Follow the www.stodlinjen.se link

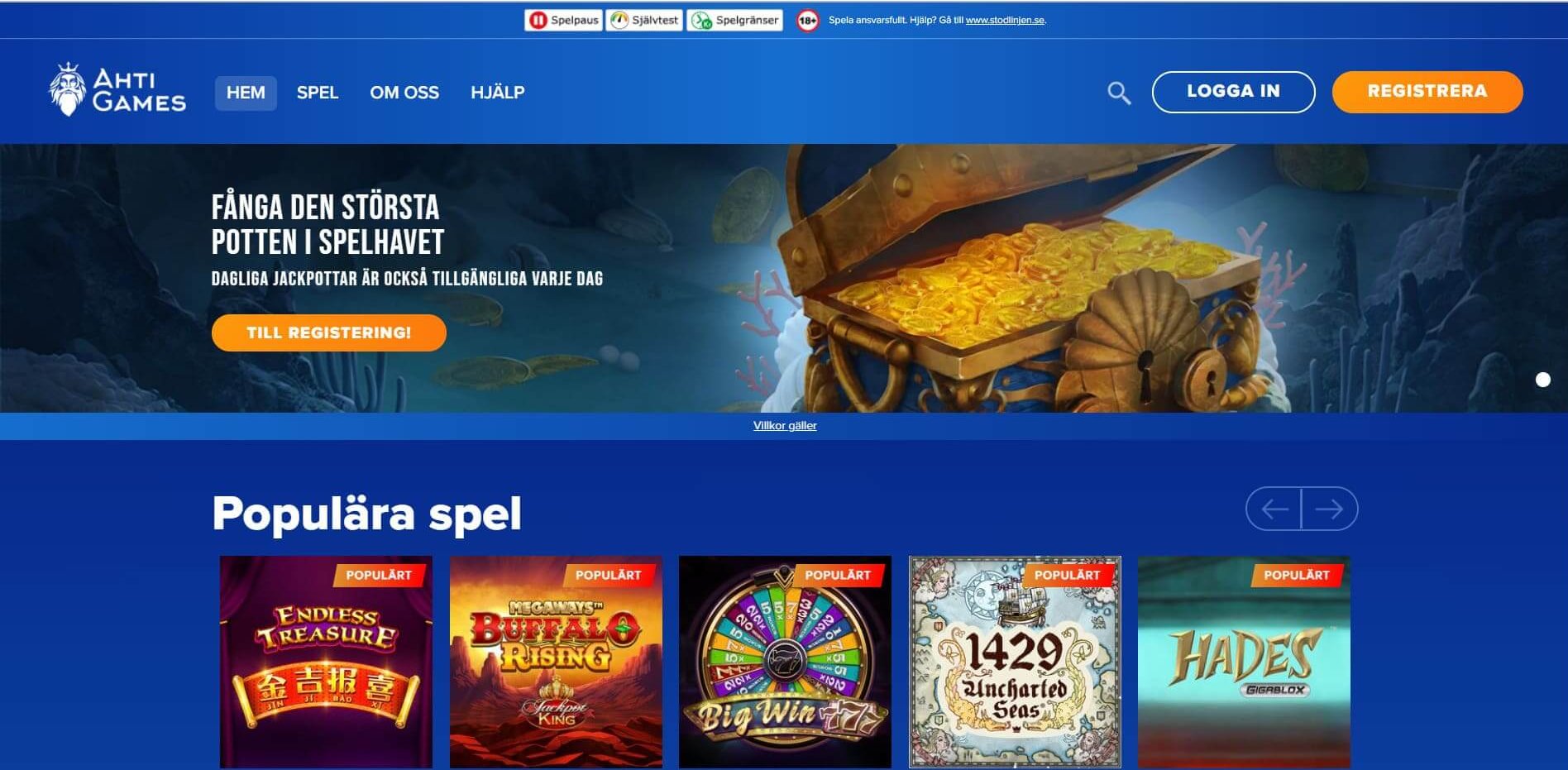(x=1005, y=20)
